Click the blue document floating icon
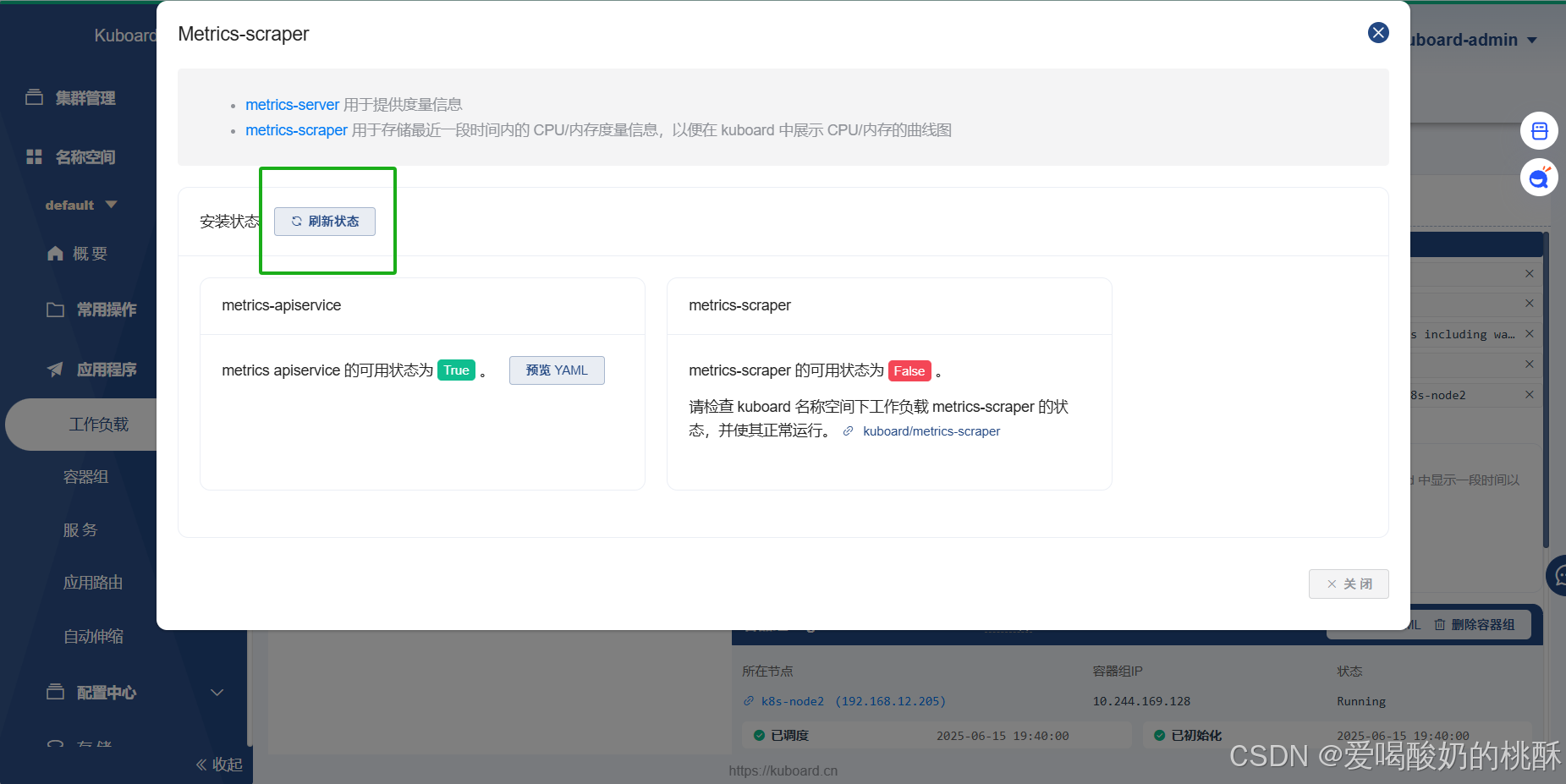Screen dimensions: 1566x784 [x=1539, y=131]
